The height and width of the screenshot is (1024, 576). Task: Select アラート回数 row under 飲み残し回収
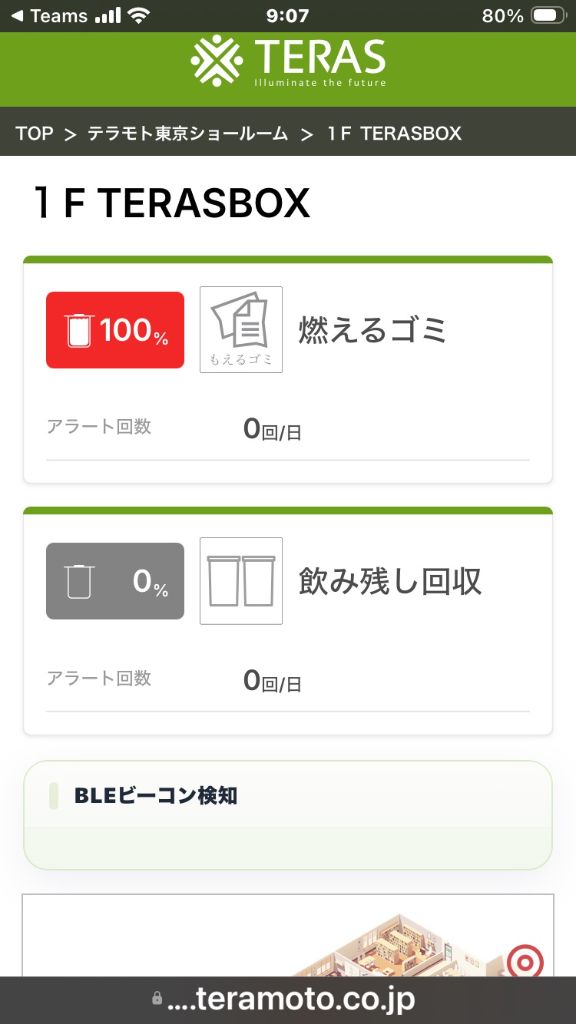[288, 680]
